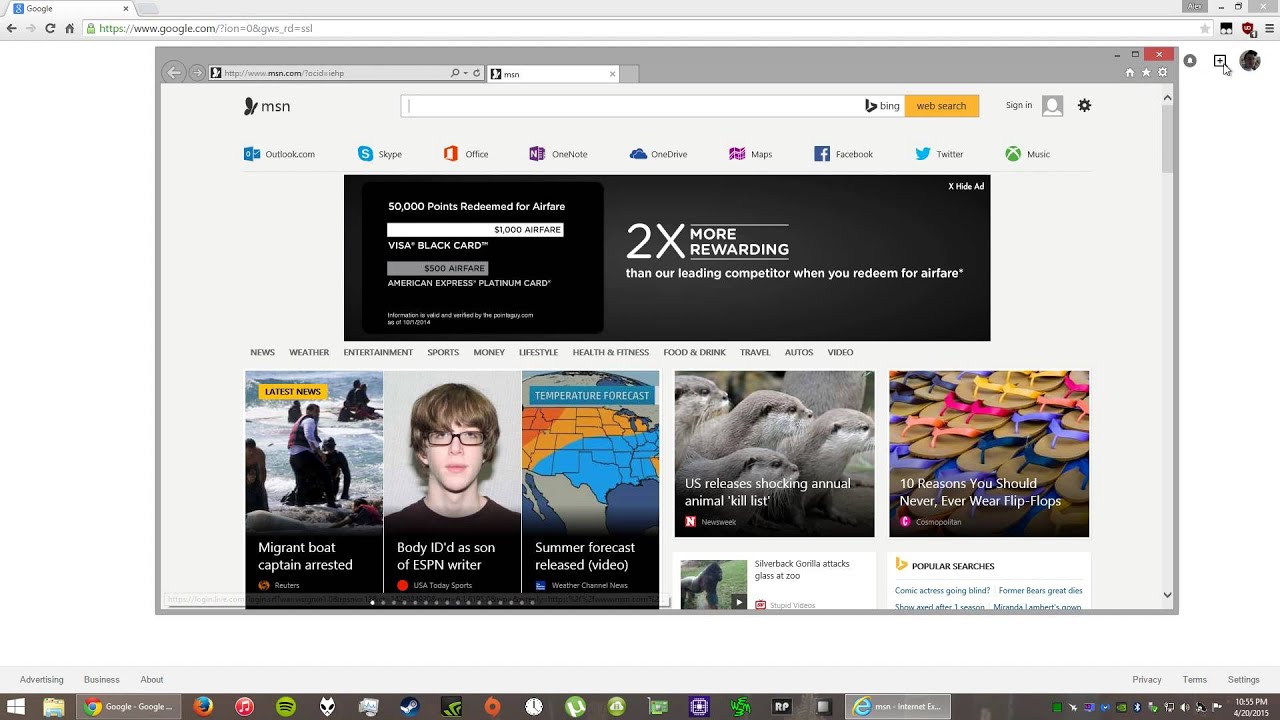The width and height of the screenshot is (1280, 720).
Task: Click the web search button
Action: tap(942, 105)
